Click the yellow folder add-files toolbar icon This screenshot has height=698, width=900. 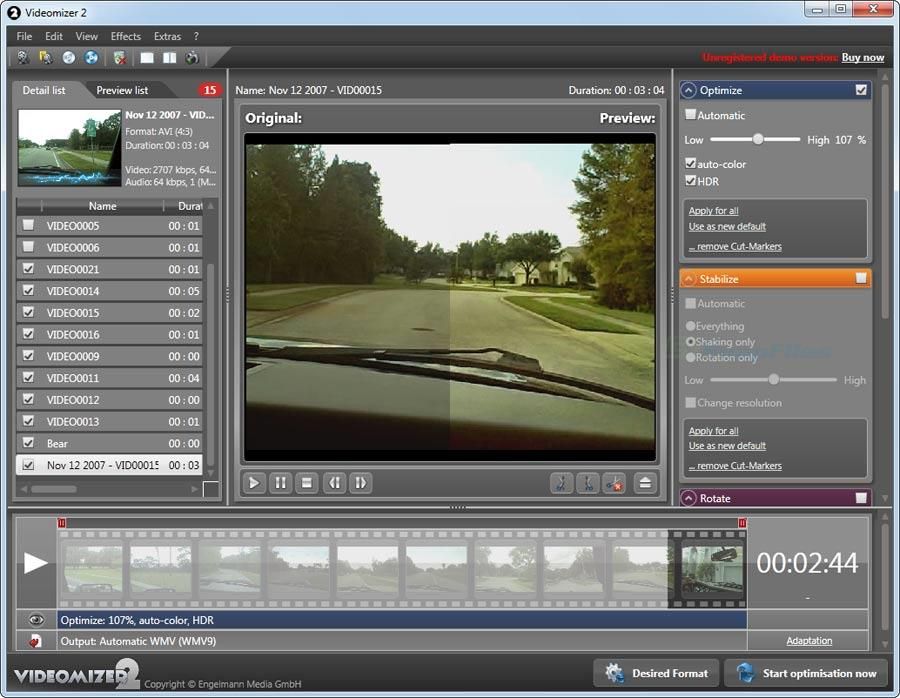[x=45, y=57]
